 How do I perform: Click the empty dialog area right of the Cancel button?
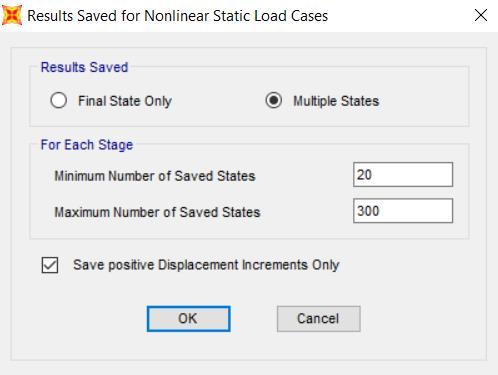422,319
